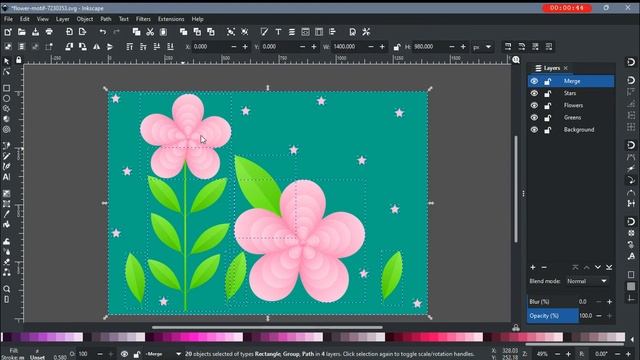Screen dimensions: 640x360
Task: Open the Text and Font dialog icon
Action: coord(278,32)
